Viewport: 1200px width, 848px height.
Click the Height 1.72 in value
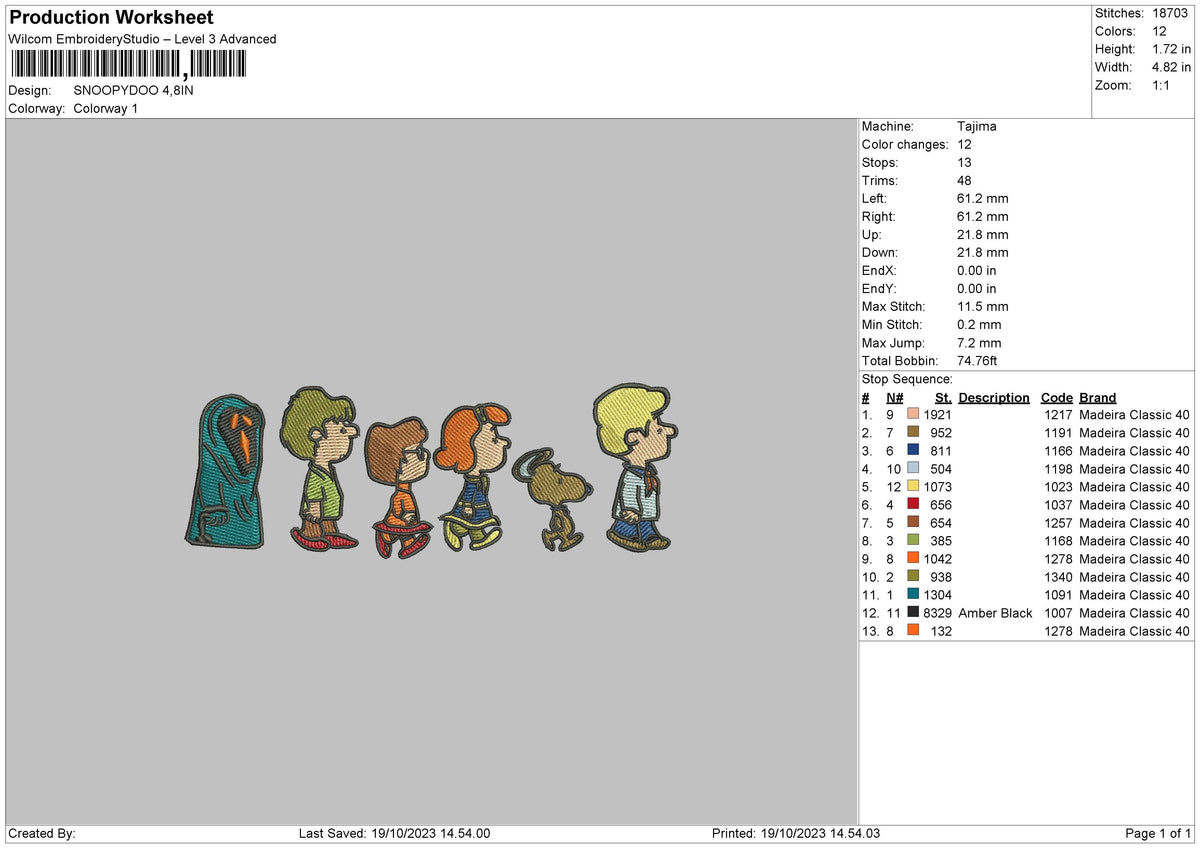pos(1173,49)
